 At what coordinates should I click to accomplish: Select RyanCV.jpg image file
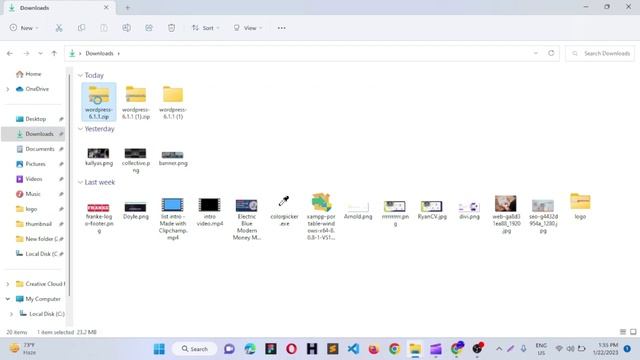(x=432, y=210)
